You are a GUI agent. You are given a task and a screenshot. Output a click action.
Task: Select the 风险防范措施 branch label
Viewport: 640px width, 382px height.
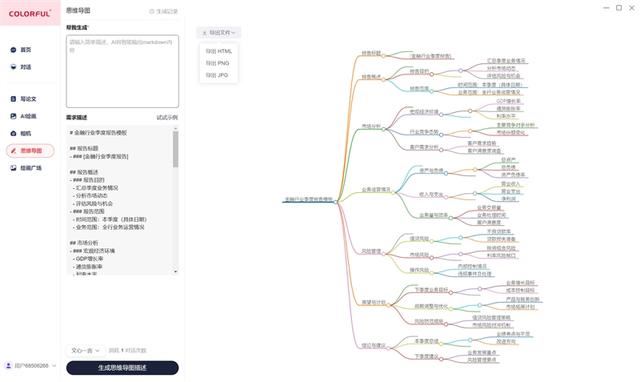tap(429, 322)
